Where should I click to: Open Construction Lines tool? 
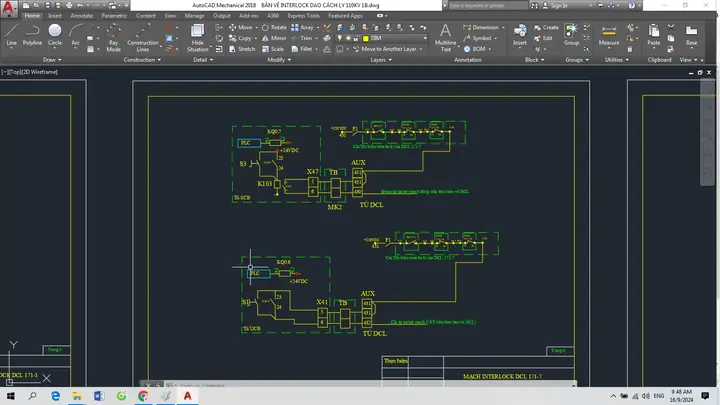tap(142, 38)
